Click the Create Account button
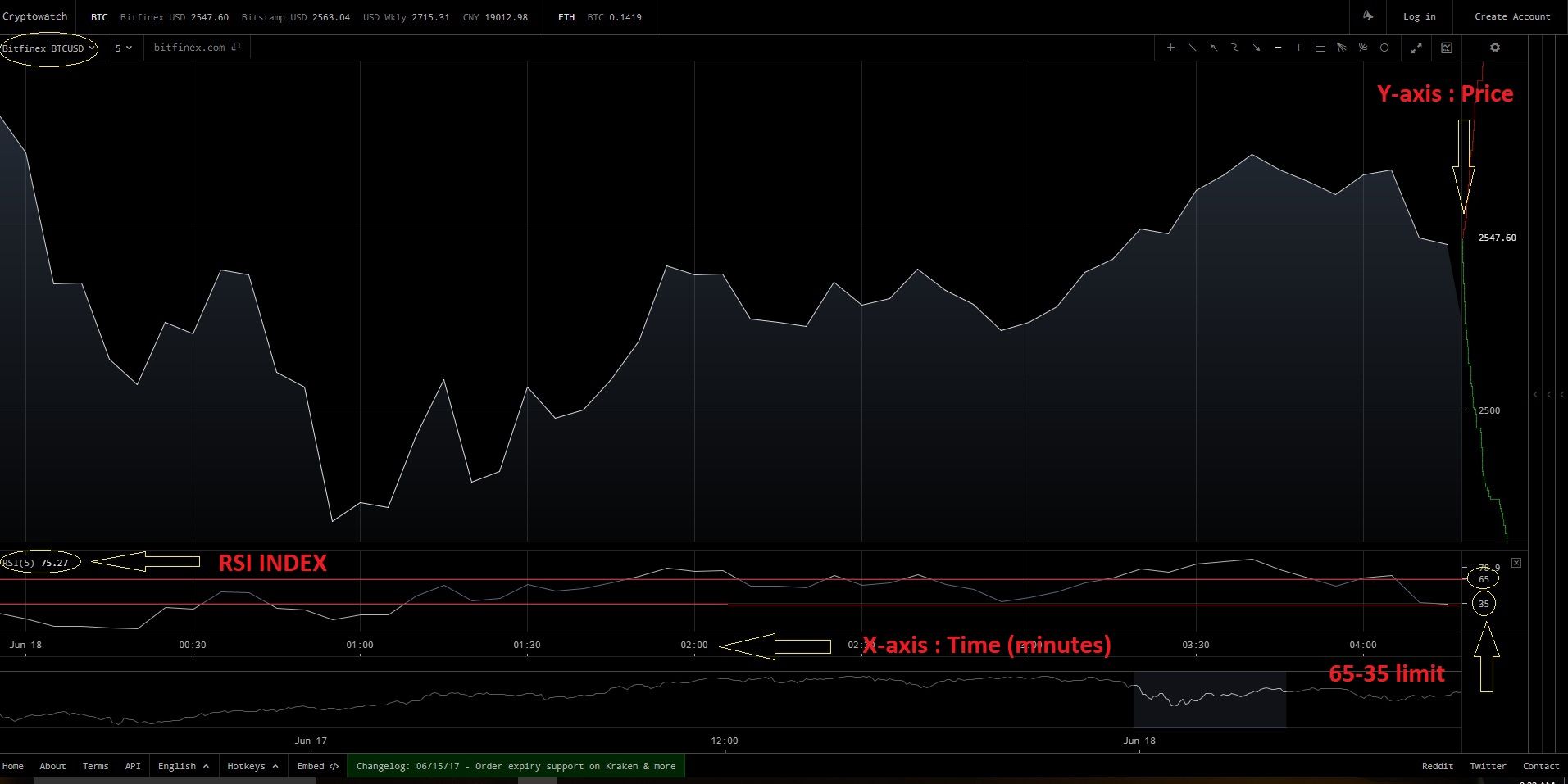The width and height of the screenshot is (1568, 784). (x=1512, y=16)
